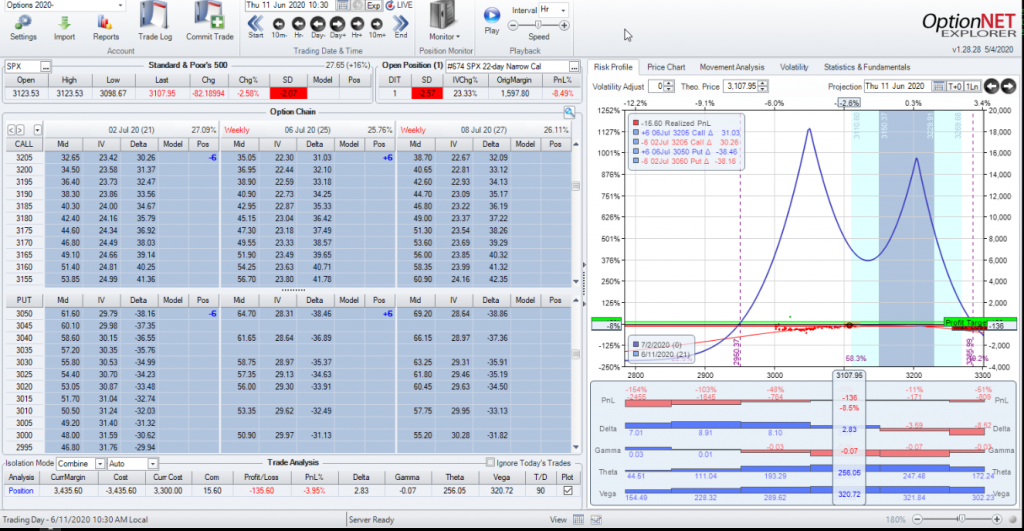Select the 3050 put strike row
The height and width of the screenshot is (531, 1024).
tap(288, 314)
